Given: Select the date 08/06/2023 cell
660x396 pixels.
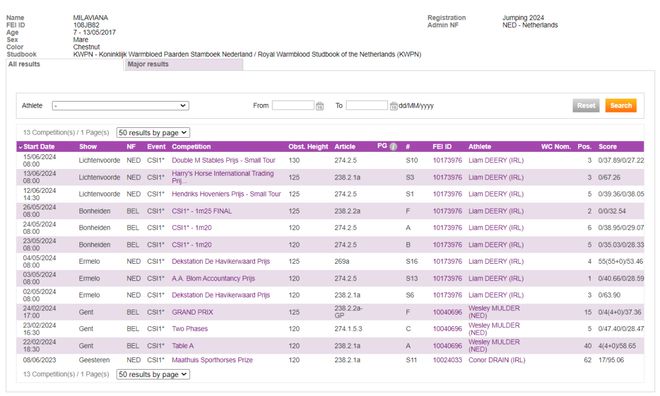Looking at the screenshot, I should tap(40, 360).
